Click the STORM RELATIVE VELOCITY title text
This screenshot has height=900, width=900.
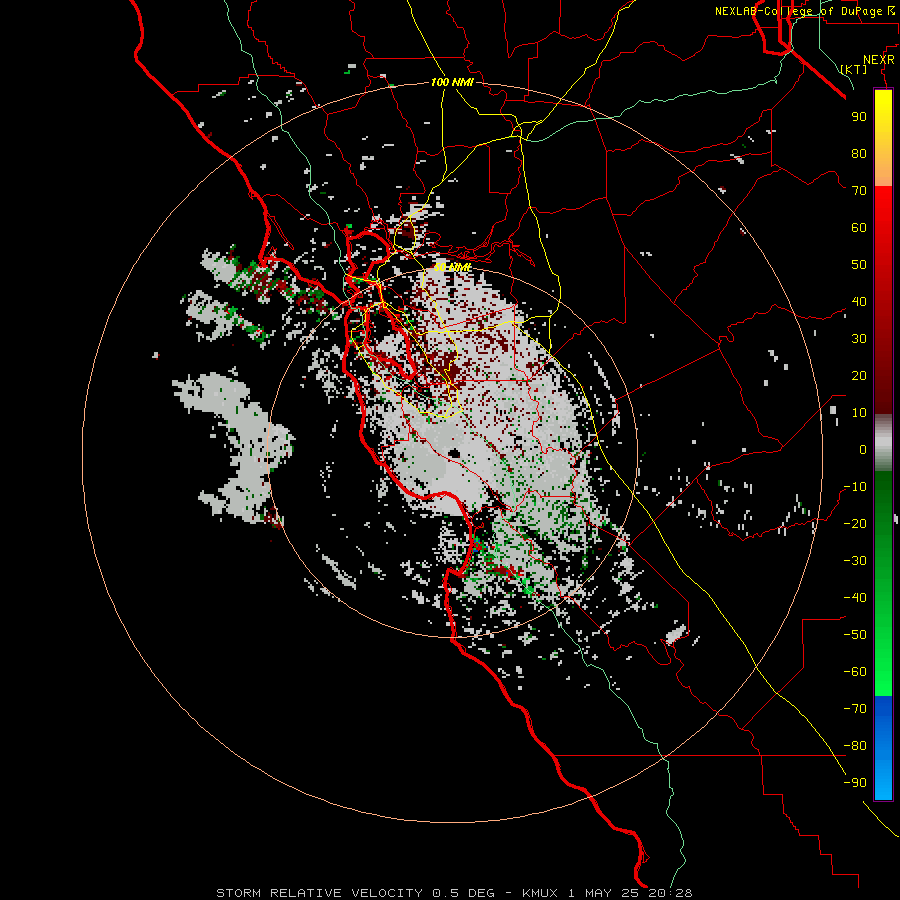click(x=319, y=893)
